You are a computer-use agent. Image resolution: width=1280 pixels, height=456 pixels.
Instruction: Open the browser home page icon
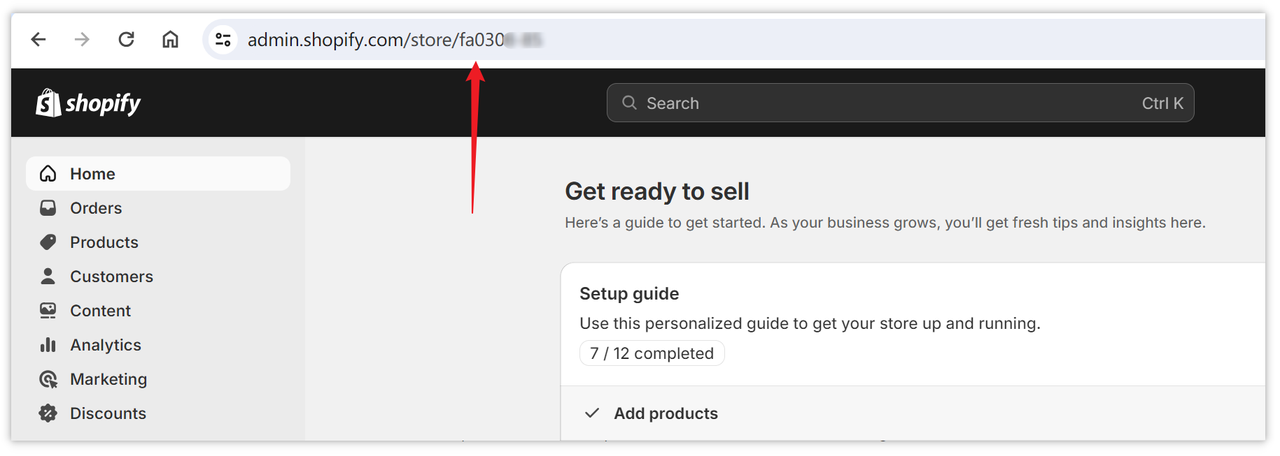170,40
